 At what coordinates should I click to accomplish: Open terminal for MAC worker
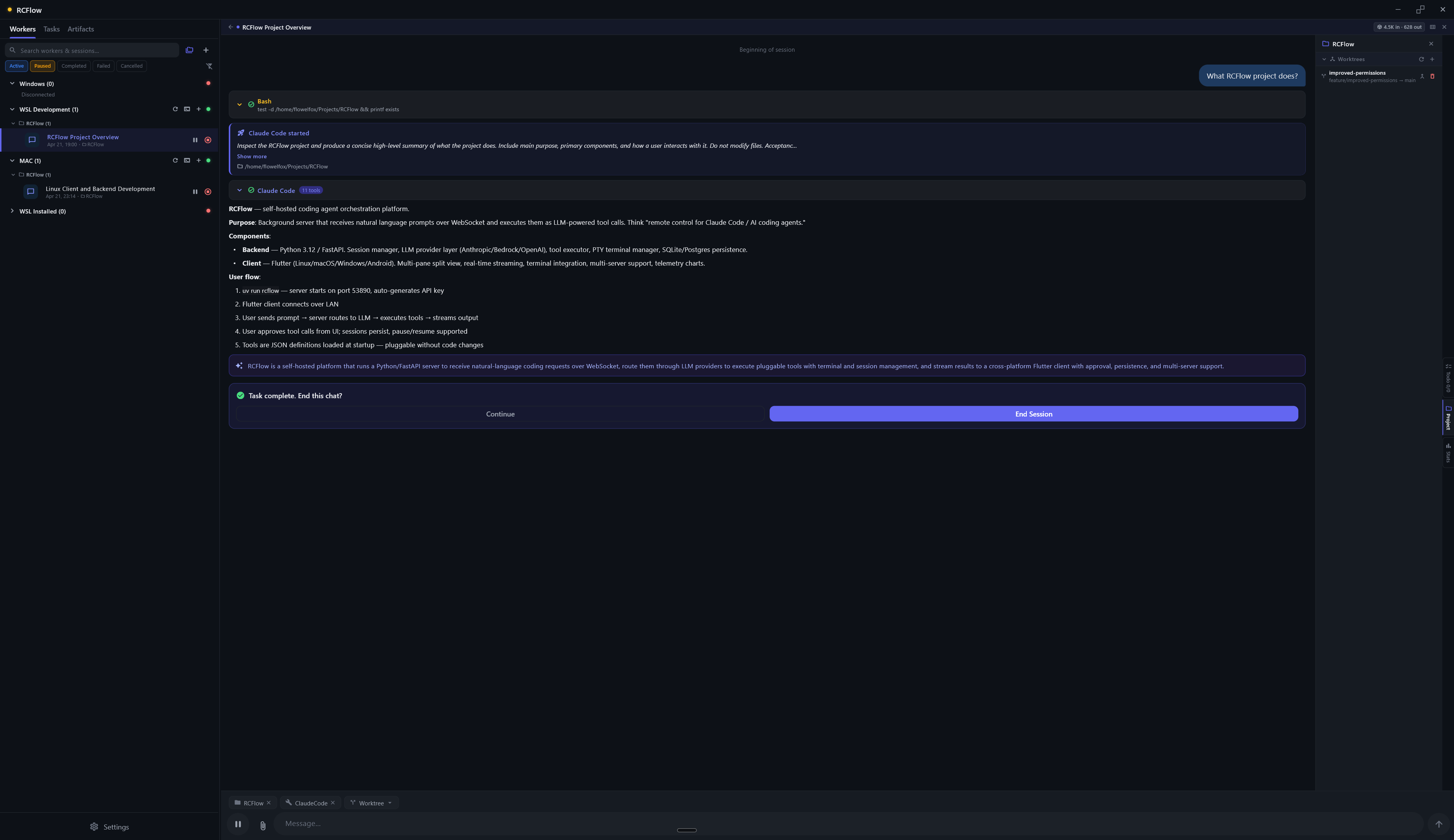[187, 160]
